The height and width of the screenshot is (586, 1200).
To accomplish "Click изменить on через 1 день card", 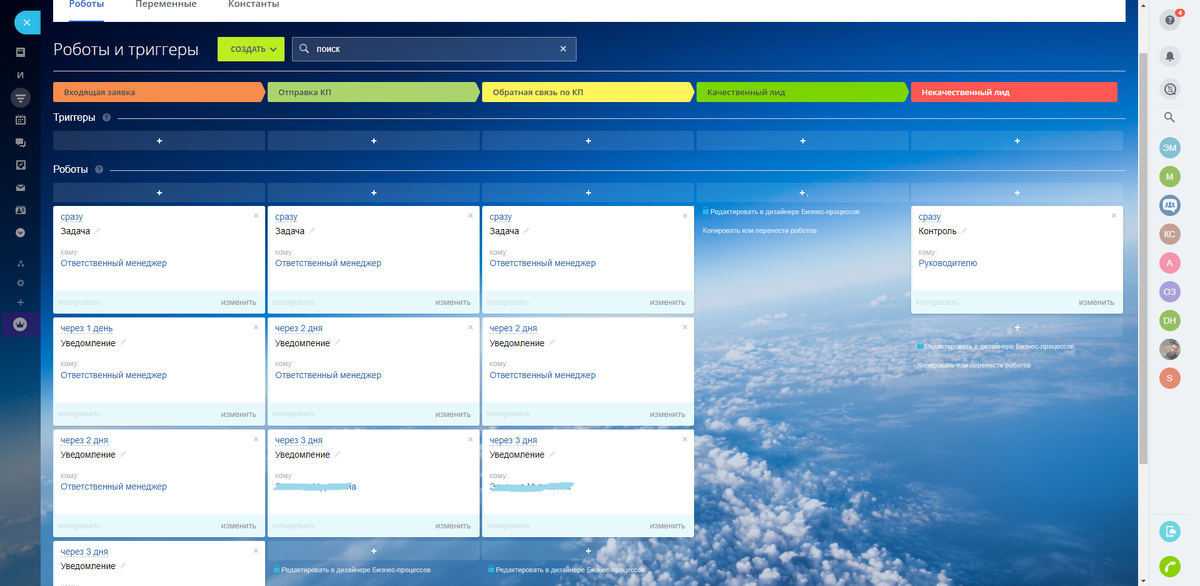I will tap(239, 414).
